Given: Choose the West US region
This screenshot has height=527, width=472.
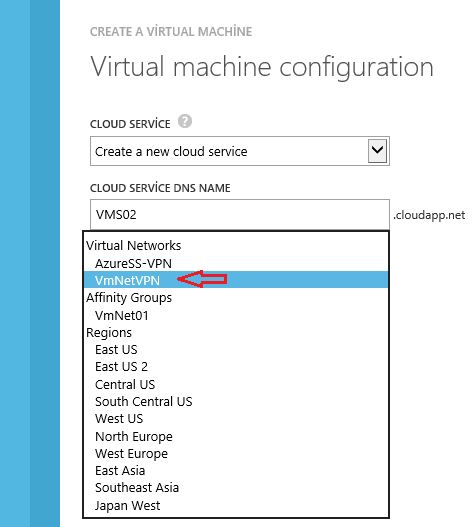Looking at the screenshot, I should [236, 419].
